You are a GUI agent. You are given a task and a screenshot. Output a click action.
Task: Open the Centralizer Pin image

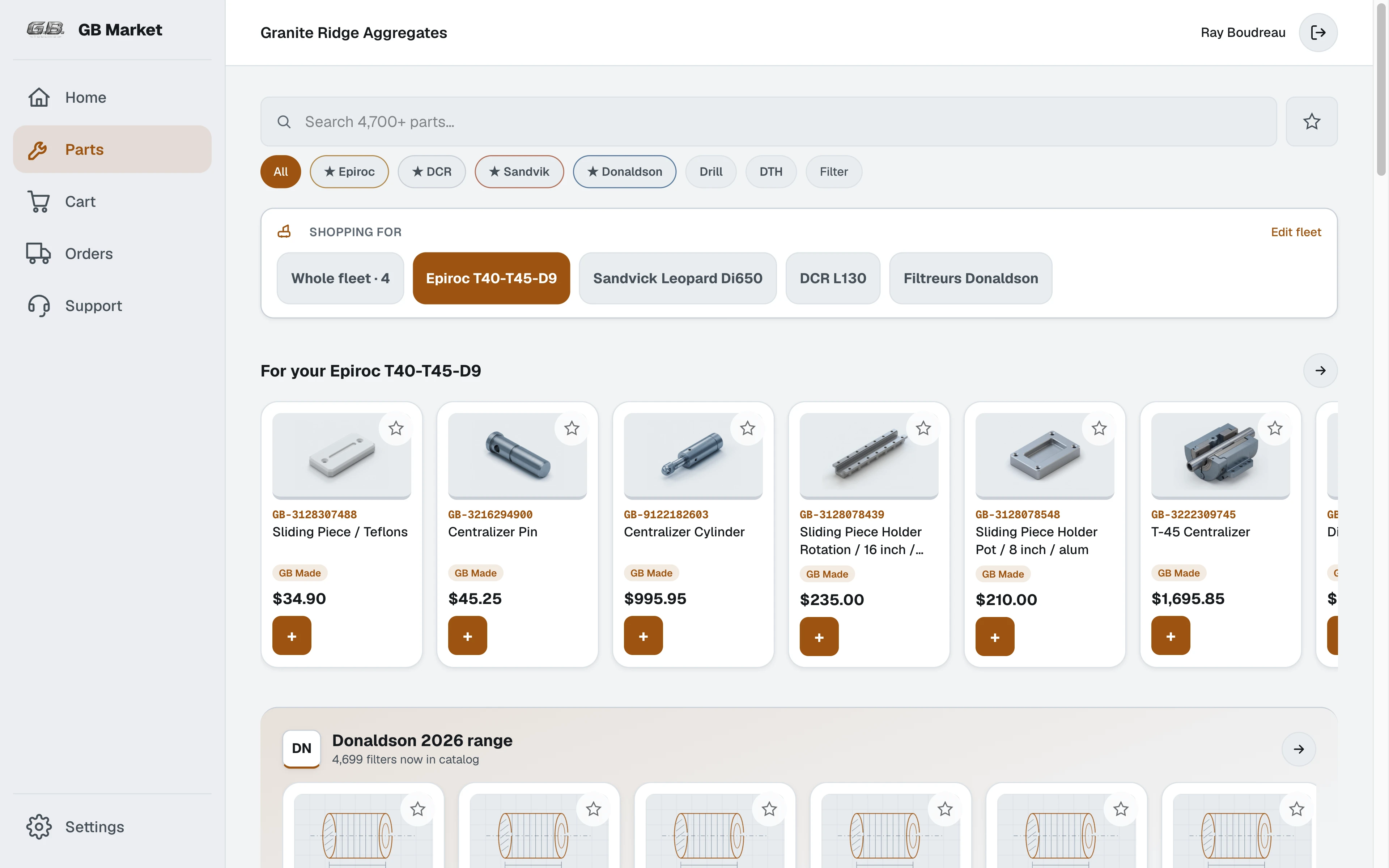pyautogui.click(x=517, y=456)
